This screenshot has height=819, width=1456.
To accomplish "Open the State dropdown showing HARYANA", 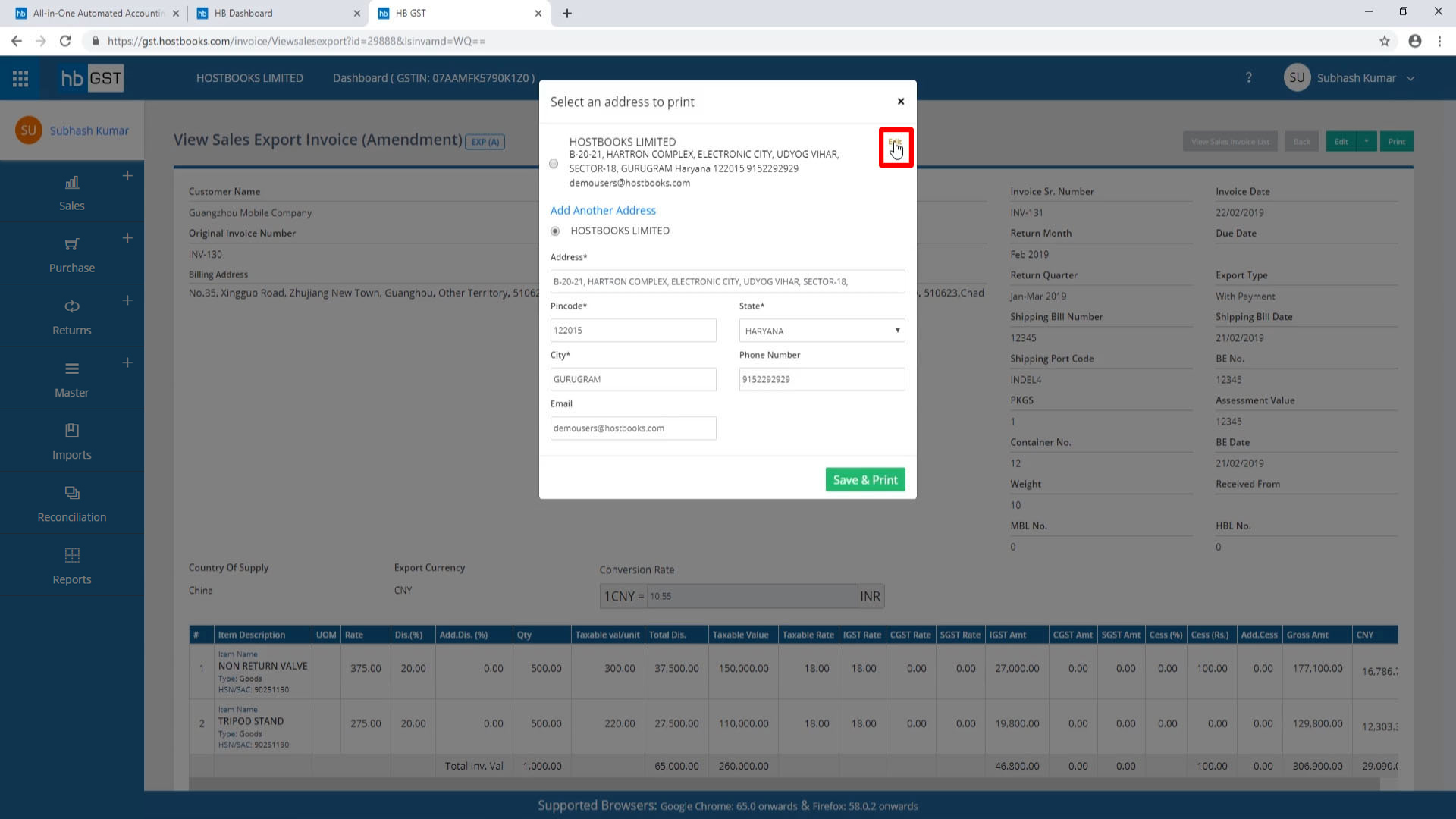I will (x=822, y=331).
